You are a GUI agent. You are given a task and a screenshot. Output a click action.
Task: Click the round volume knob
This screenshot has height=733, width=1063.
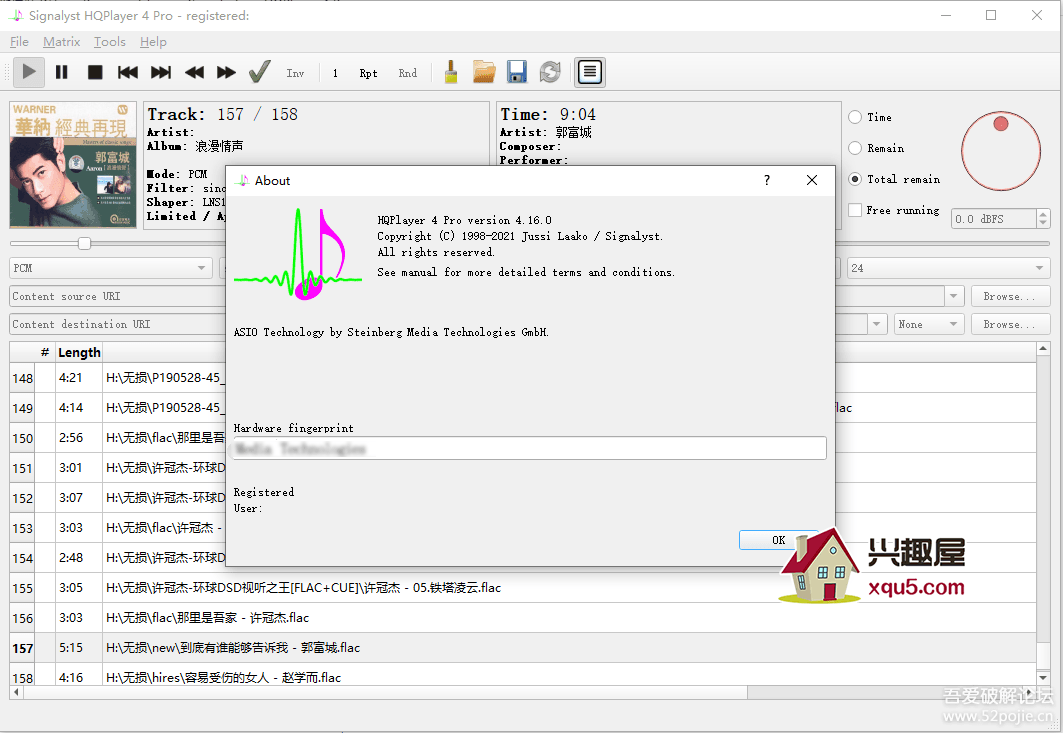pyautogui.click(x=1001, y=151)
